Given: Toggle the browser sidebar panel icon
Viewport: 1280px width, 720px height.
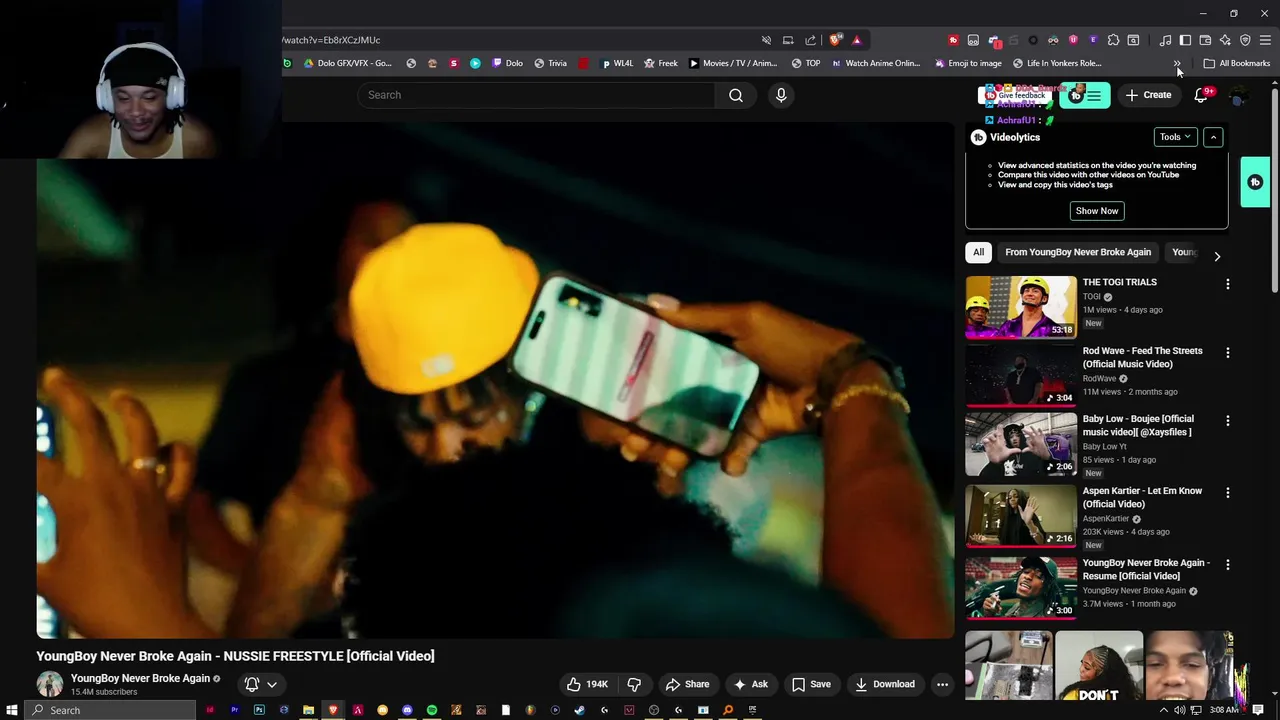Looking at the screenshot, I should coord(1185,40).
